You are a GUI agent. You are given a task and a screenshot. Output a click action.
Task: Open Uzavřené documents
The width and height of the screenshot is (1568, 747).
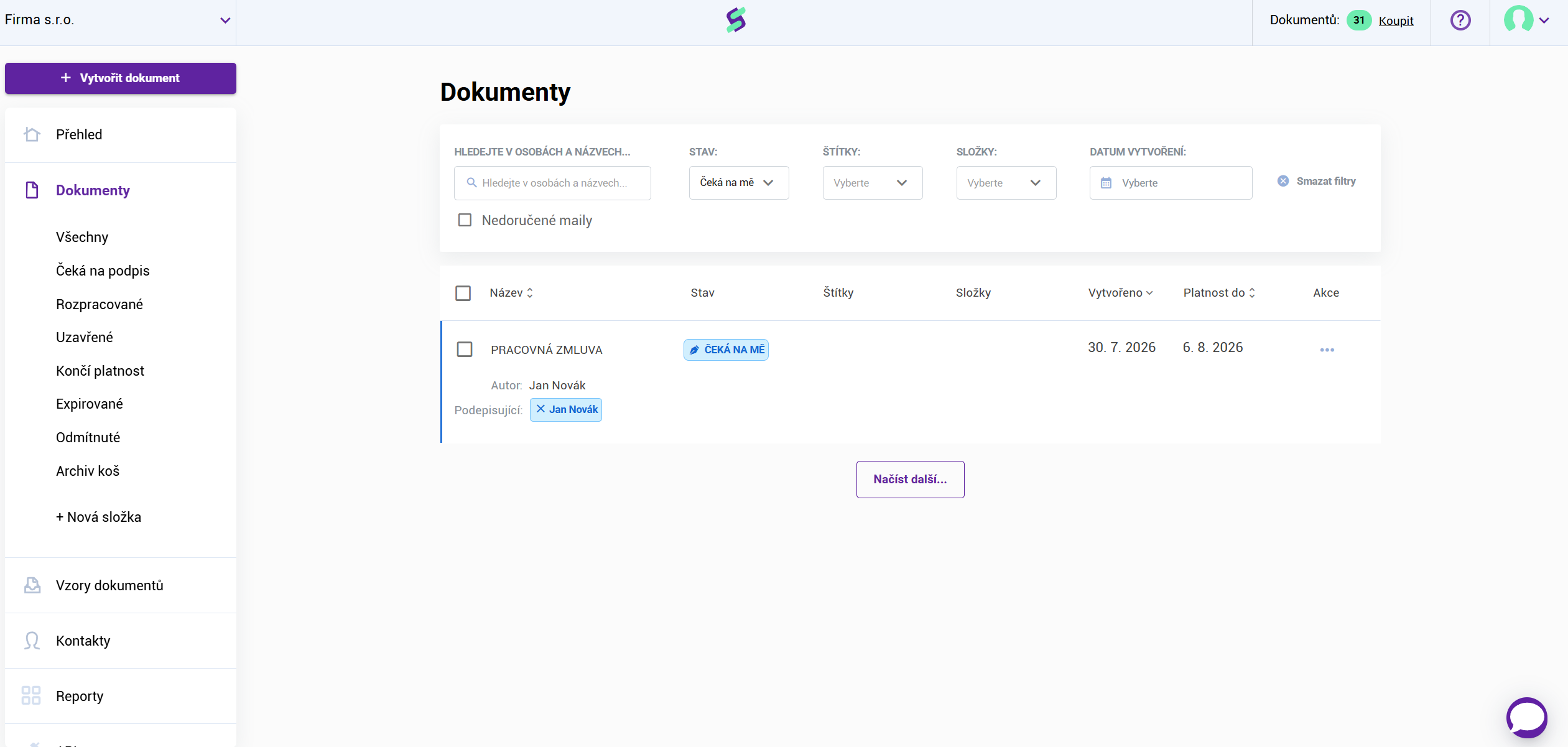click(85, 337)
